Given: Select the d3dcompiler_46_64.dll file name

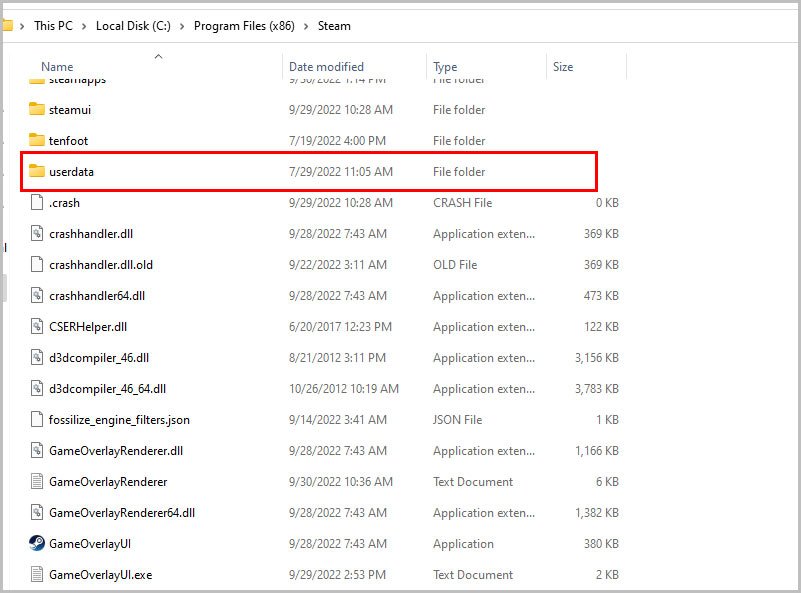Looking at the screenshot, I should click(x=107, y=389).
